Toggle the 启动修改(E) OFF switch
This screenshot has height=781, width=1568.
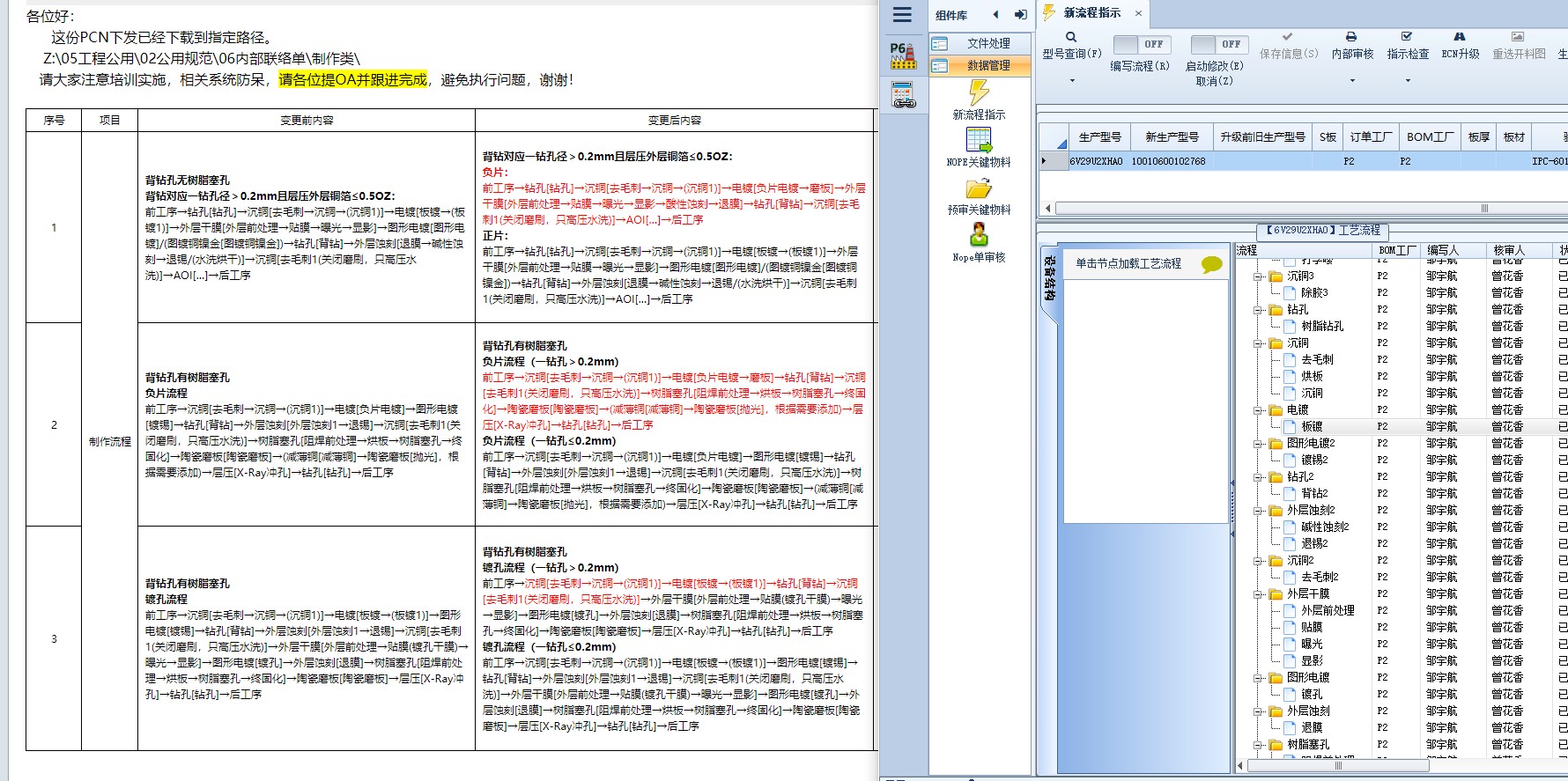pyautogui.click(x=1218, y=44)
